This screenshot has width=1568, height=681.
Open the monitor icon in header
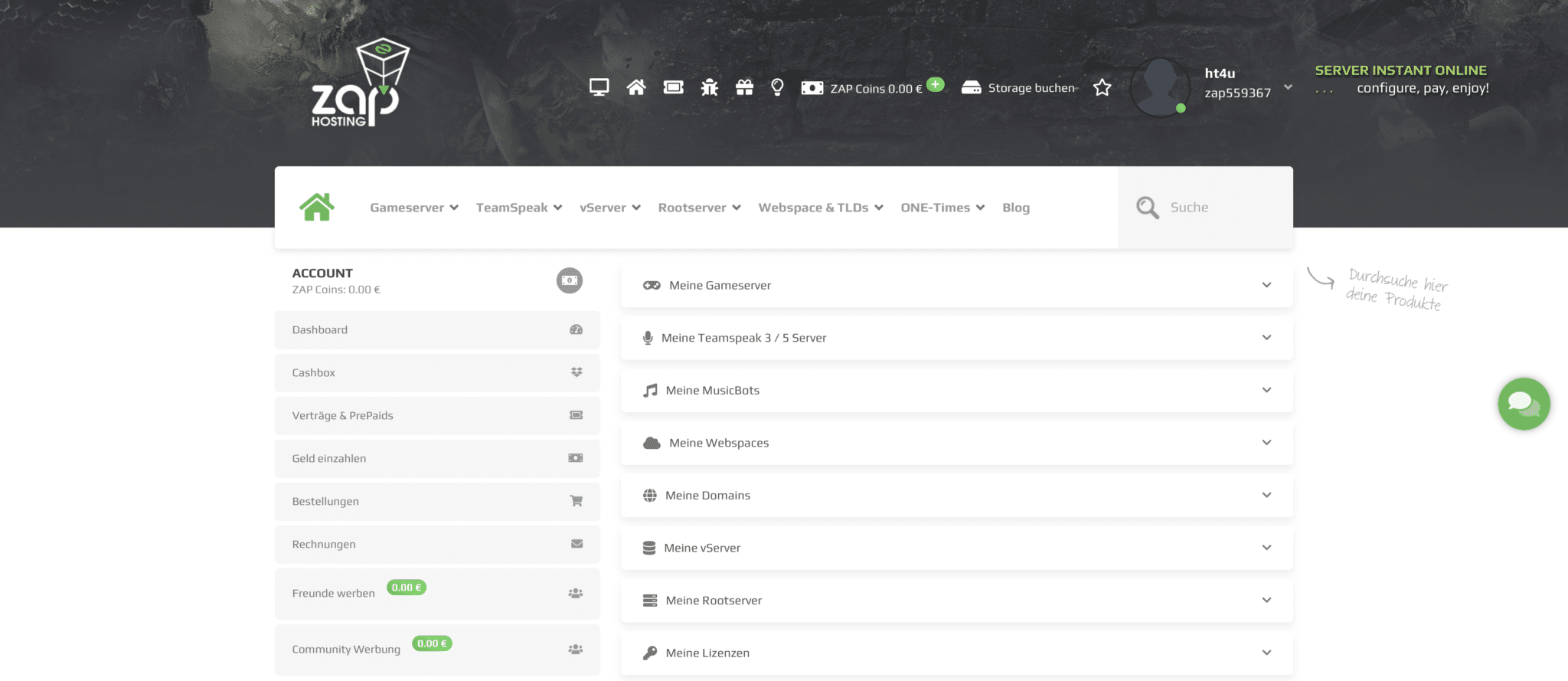point(599,87)
